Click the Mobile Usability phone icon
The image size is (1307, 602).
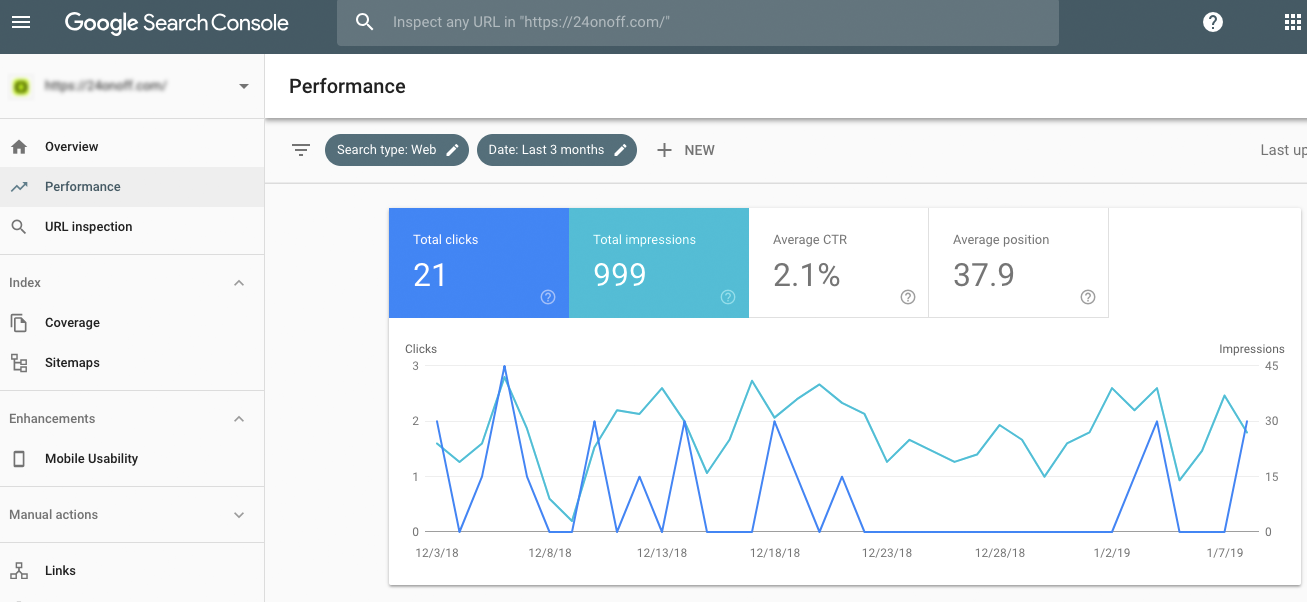(x=19, y=459)
